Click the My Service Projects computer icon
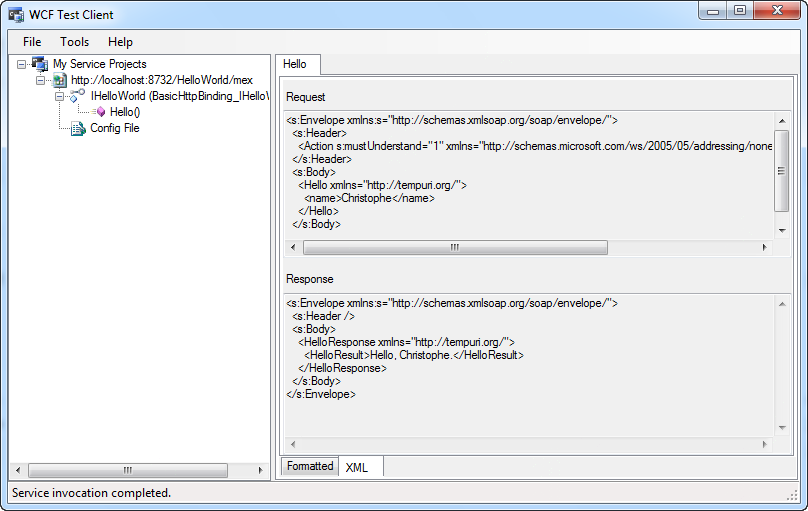This screenshot has height=511, width=808. pyautogui.click(x=40, y=64)
